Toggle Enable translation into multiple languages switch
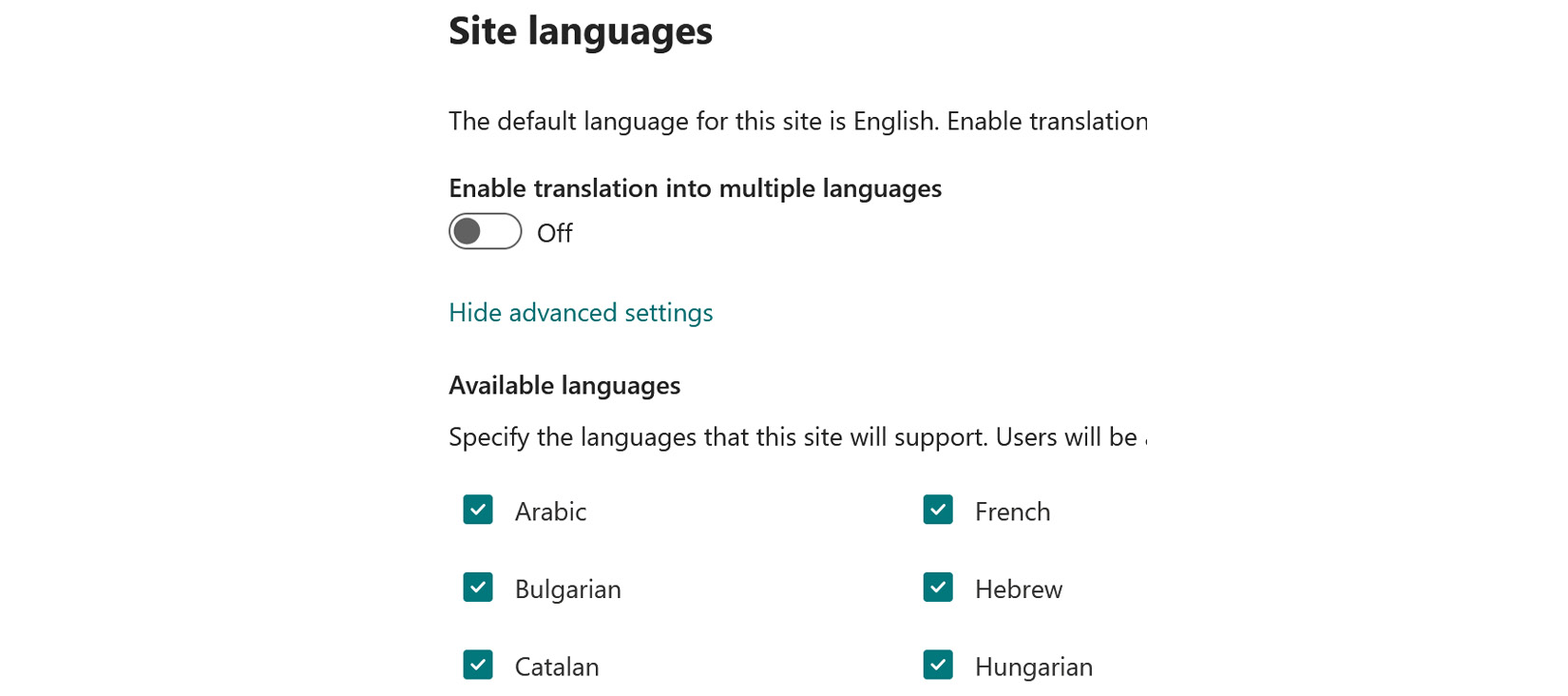 click(484, 231)
